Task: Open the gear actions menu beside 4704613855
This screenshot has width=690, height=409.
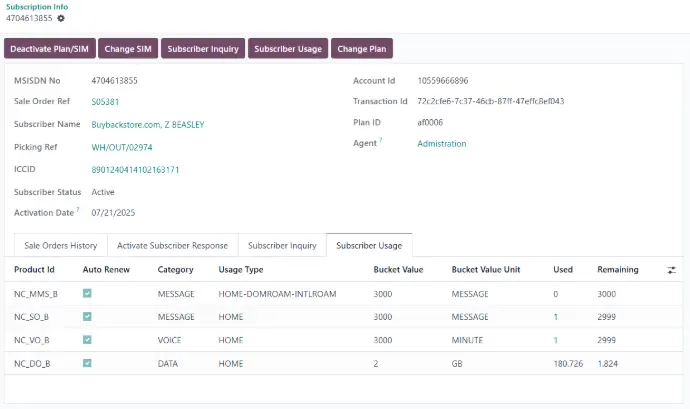Action: [x=62, y=18]
